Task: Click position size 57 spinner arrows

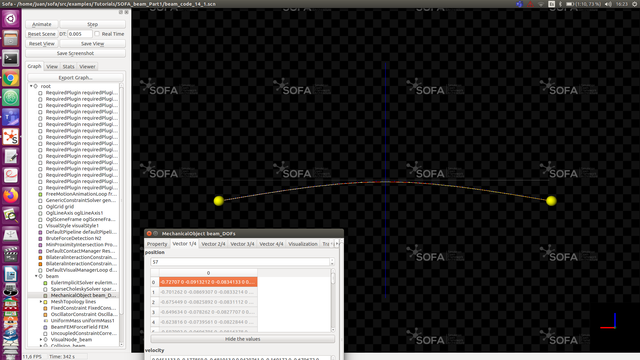Action: point(332,262)
